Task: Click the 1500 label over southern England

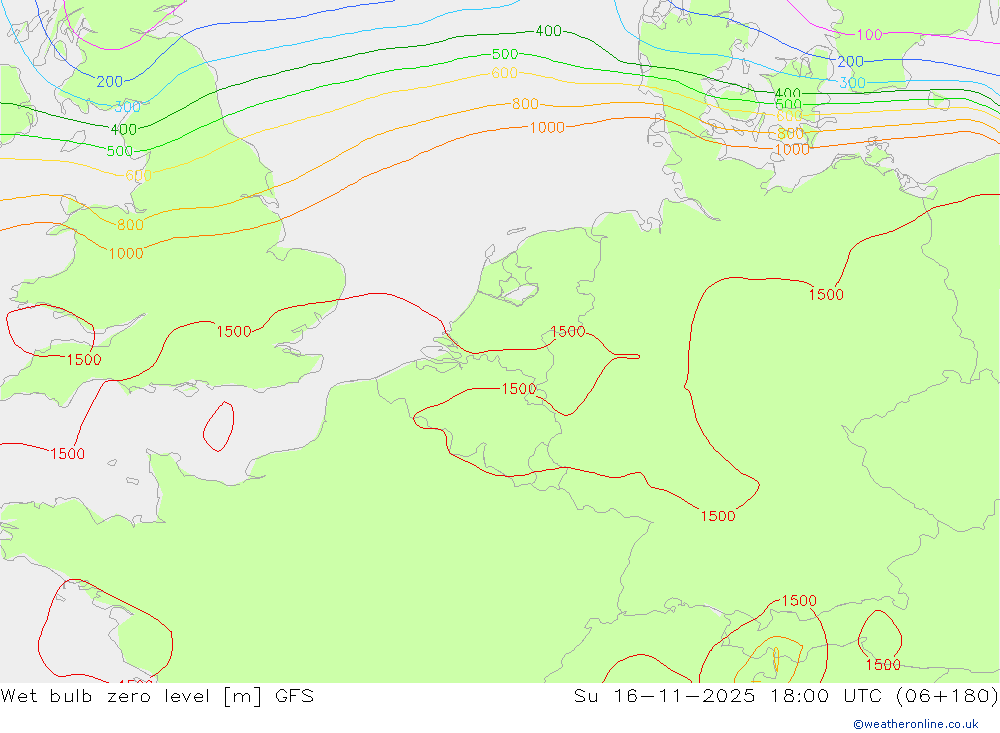Action: (x=234, y=332)
